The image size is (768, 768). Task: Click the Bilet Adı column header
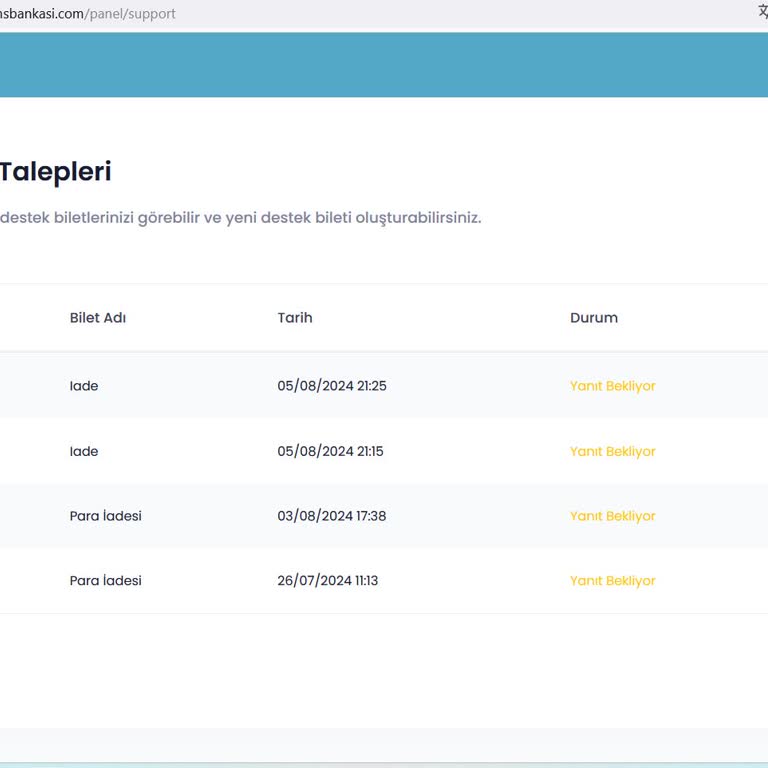[98, 318]
